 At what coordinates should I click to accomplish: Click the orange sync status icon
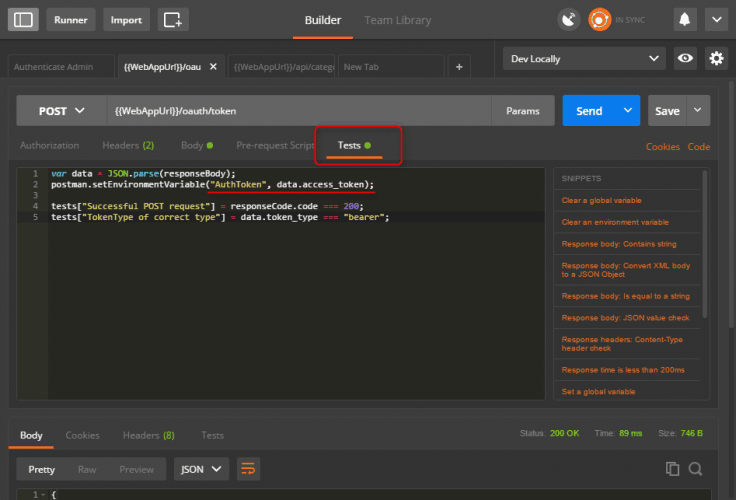pyautogui.click(x=599, y=19)
